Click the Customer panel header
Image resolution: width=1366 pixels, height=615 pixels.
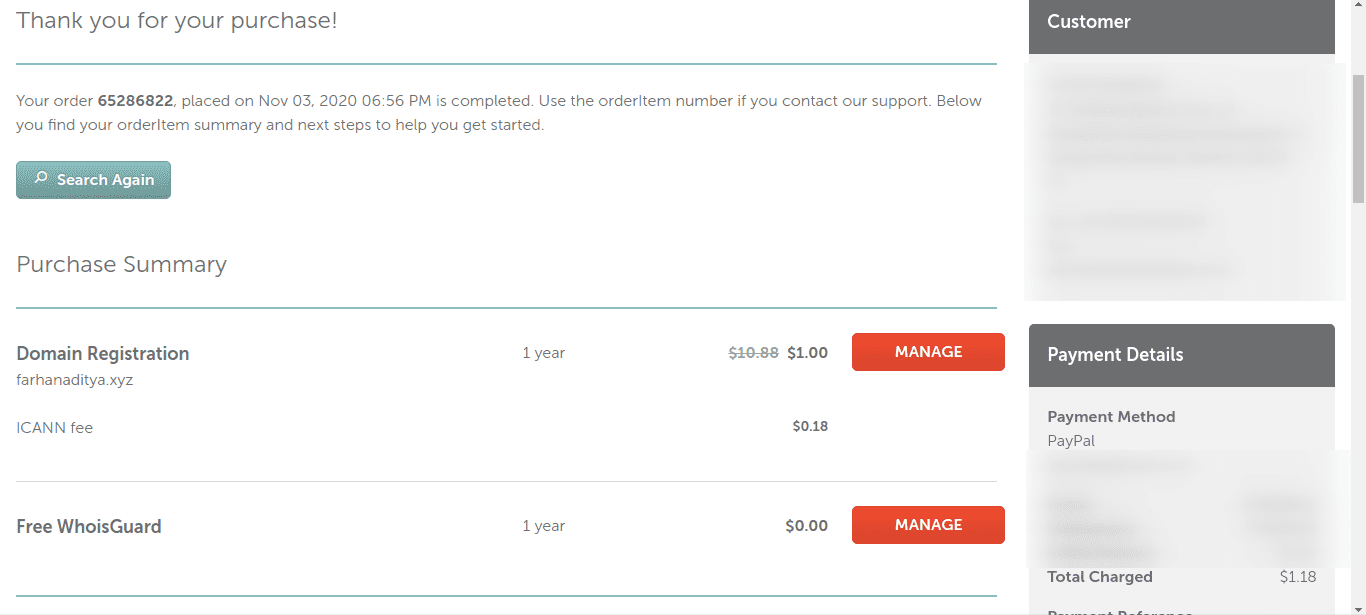1088,21
